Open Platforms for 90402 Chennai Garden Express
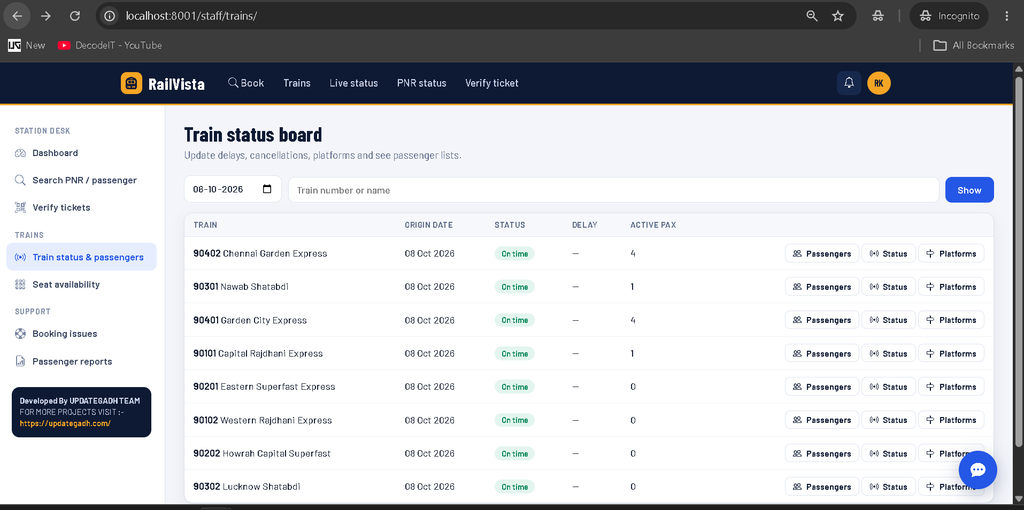1024x510 pixels. point(951,253)
